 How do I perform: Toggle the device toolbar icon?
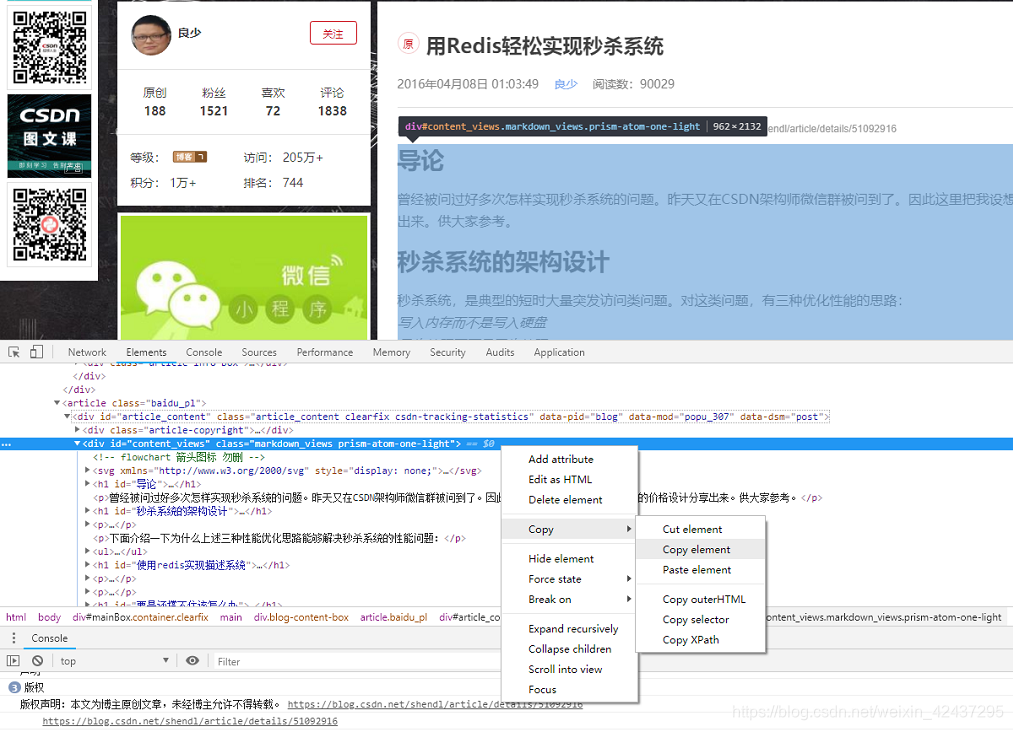pos(37,352)
